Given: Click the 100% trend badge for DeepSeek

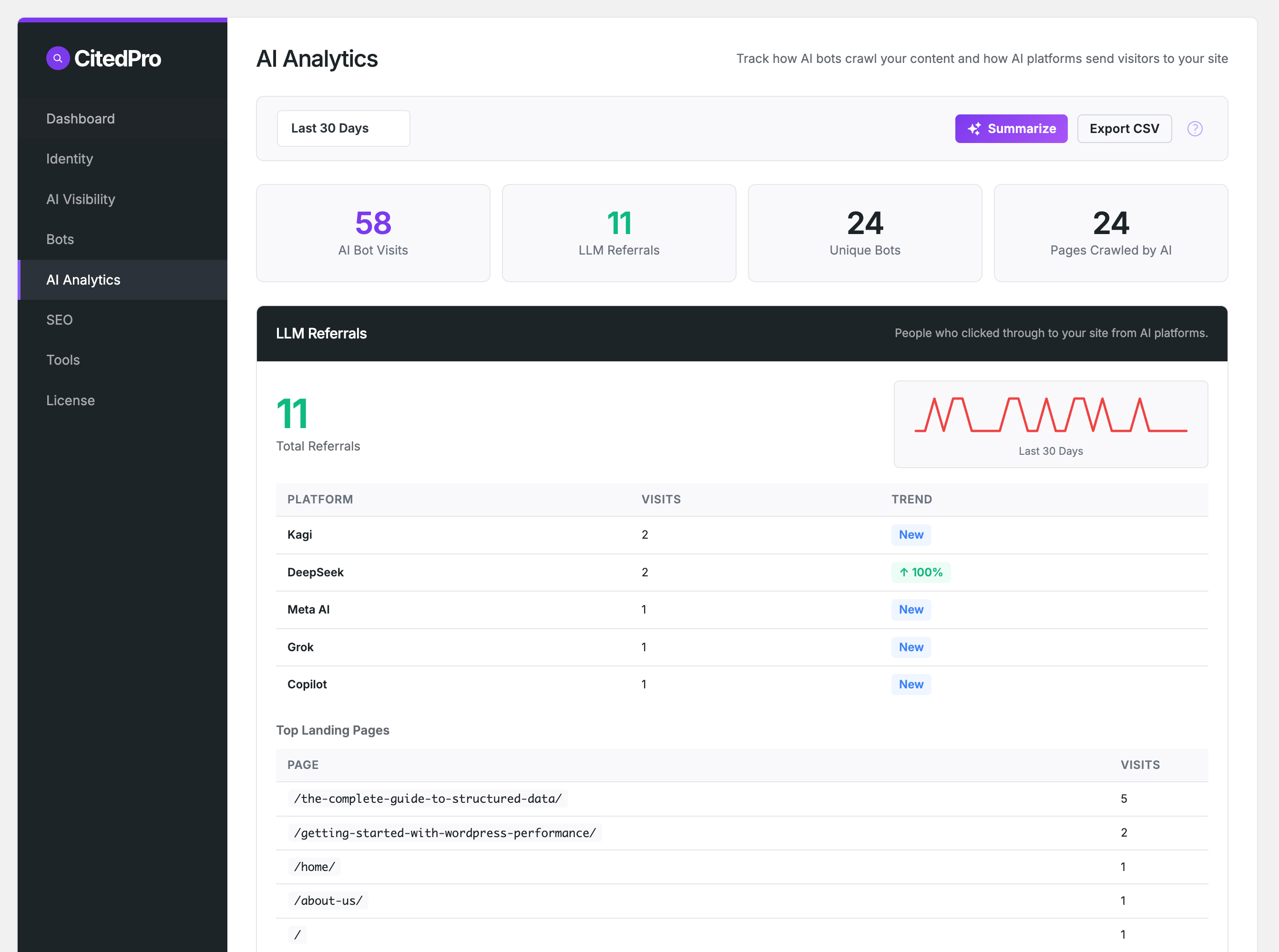Looking at the screenshot, I should pyautogui.click(x=921, y=572).
